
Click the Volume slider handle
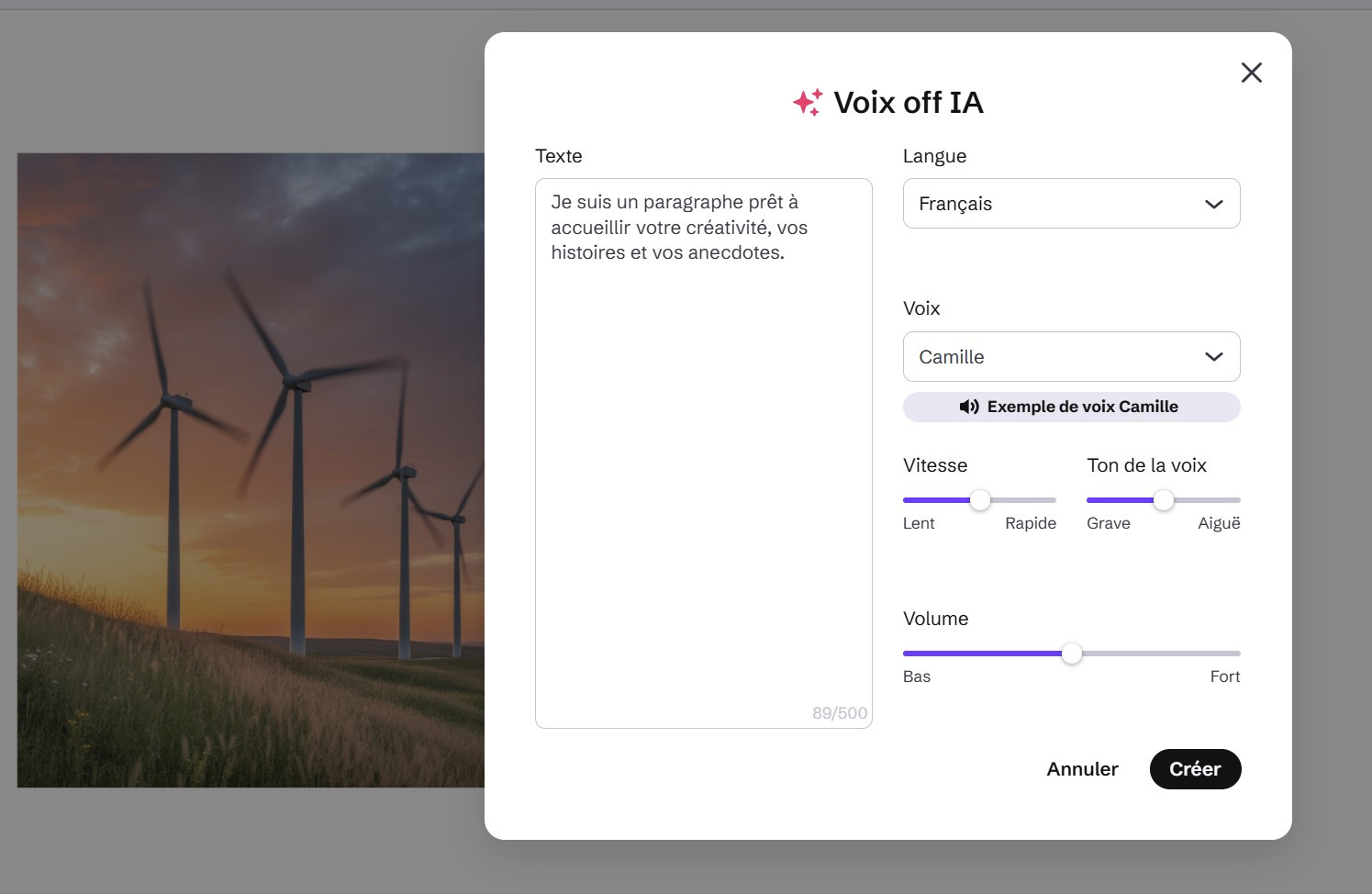tap(1072, 654)
